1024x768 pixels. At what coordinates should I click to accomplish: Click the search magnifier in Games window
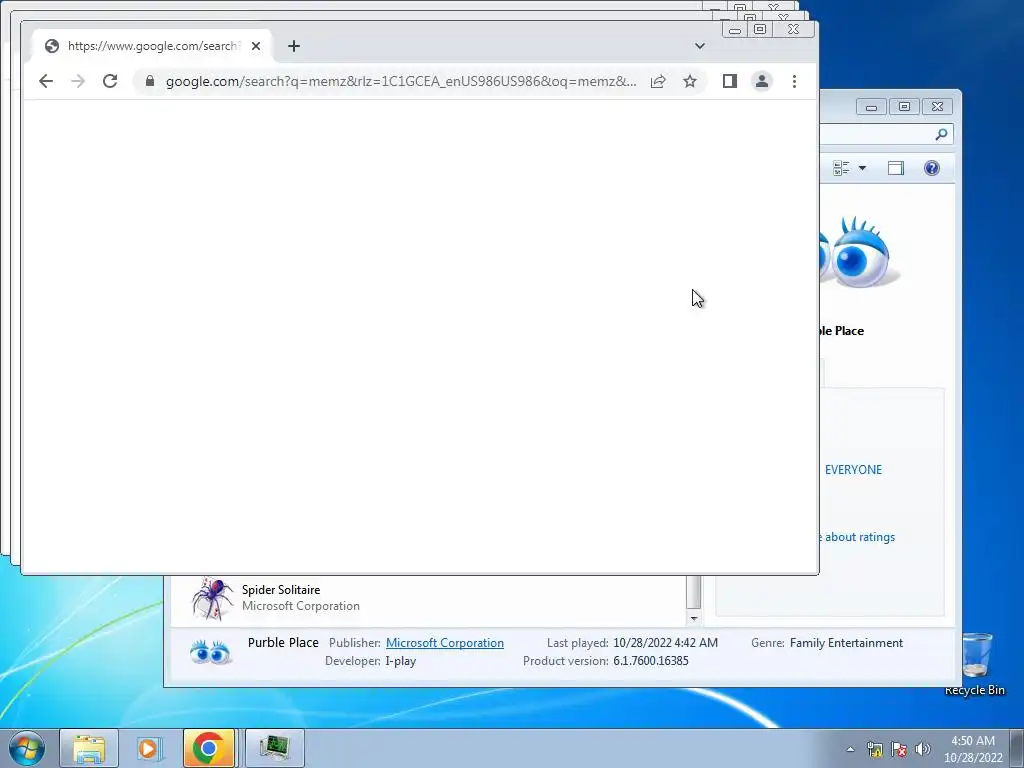[941, 134]
